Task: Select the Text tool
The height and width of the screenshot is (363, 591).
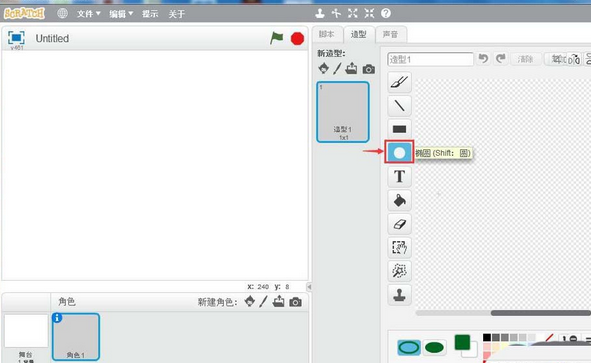Action: pos(400,176)
